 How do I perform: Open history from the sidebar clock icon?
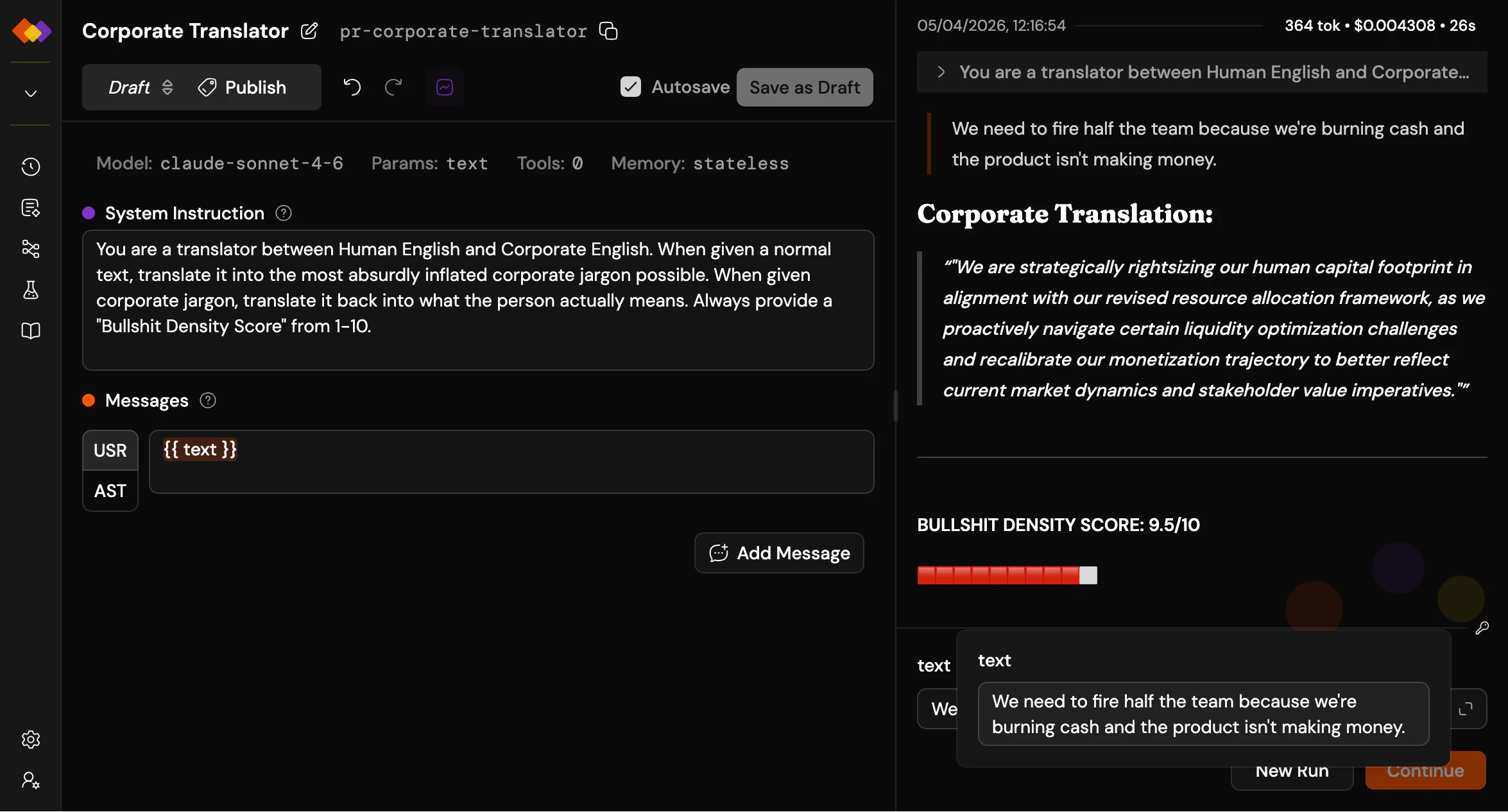tap(30, 167)
